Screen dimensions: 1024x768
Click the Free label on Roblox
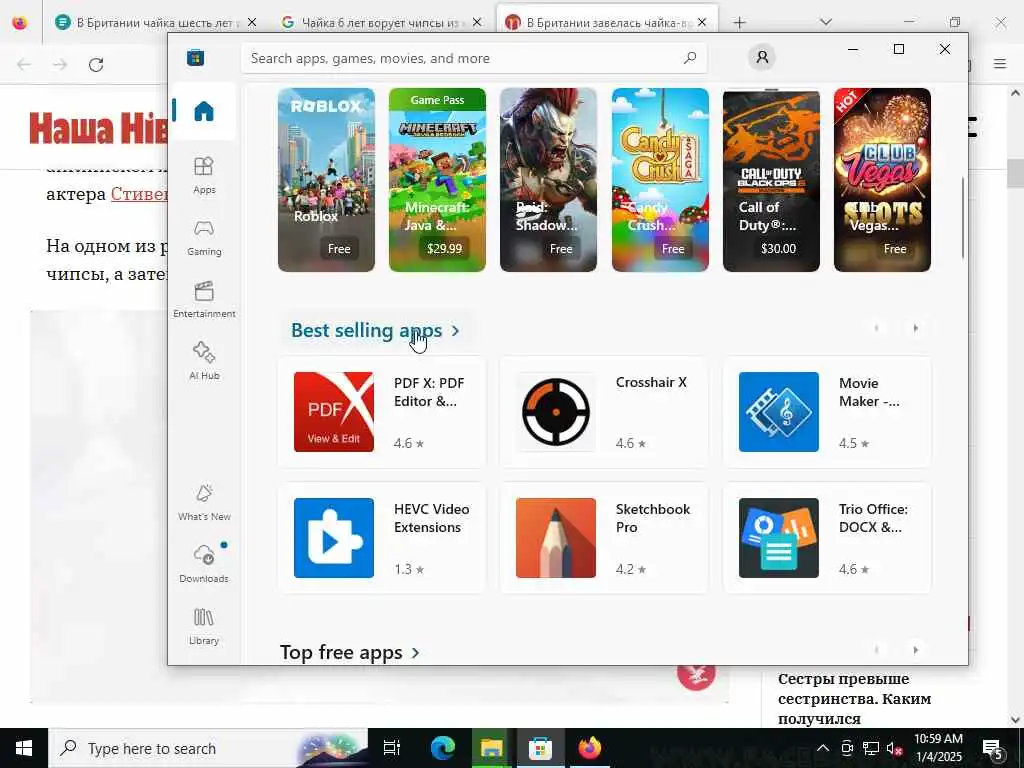339,249
